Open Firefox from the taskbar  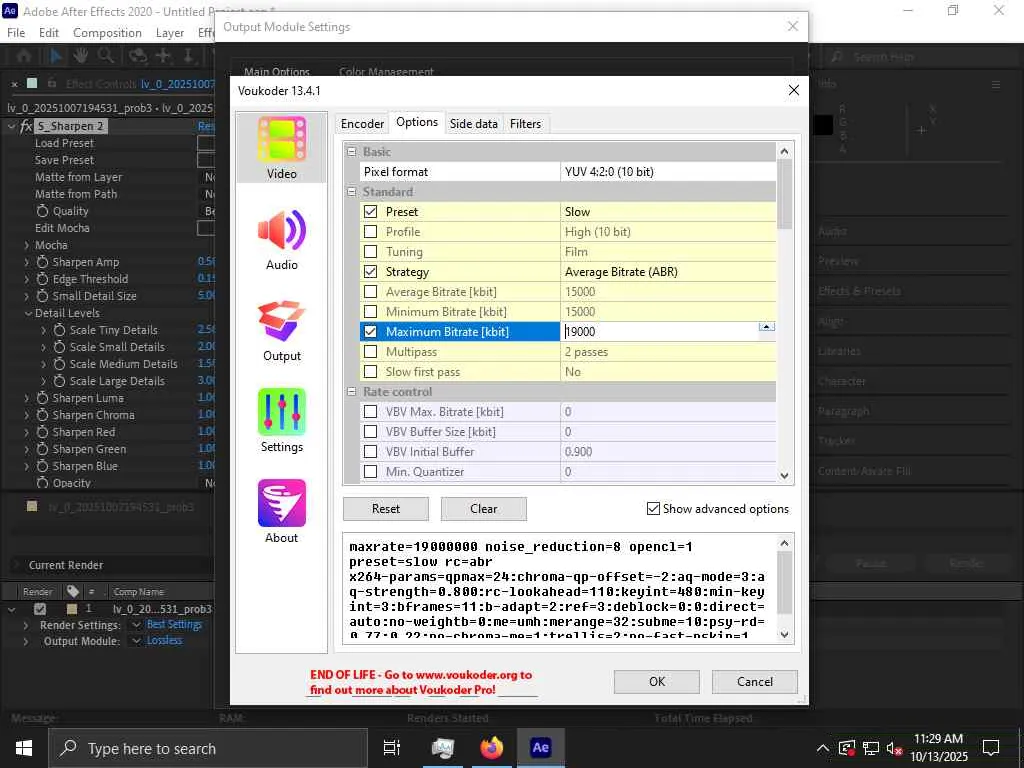coord(492,748)
